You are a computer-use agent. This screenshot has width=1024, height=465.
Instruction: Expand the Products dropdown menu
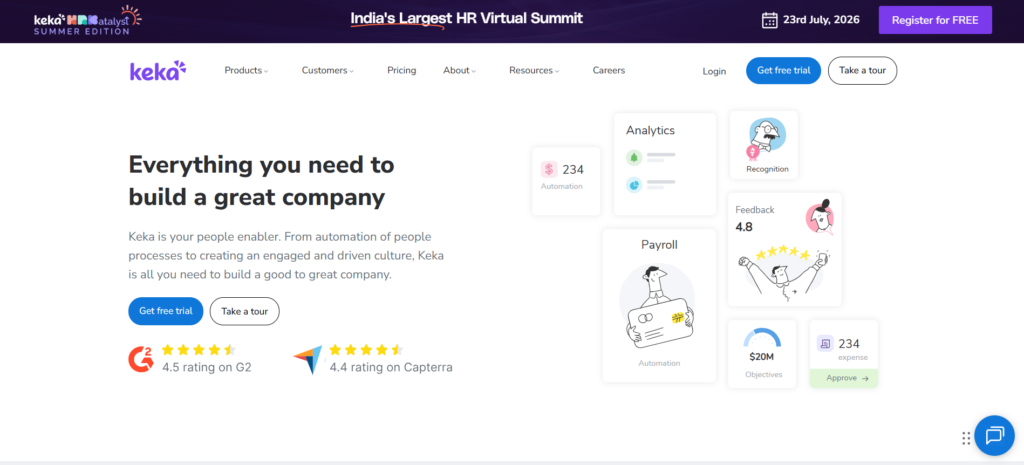pos(246,71)
